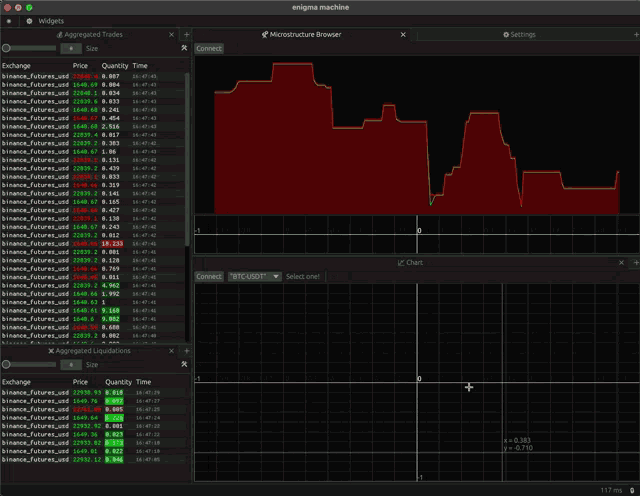Adjust the Size slider in Aggregated Trades
Image resolution: width=640 pixels, height=496 pixels.
(x=29, y=48)
